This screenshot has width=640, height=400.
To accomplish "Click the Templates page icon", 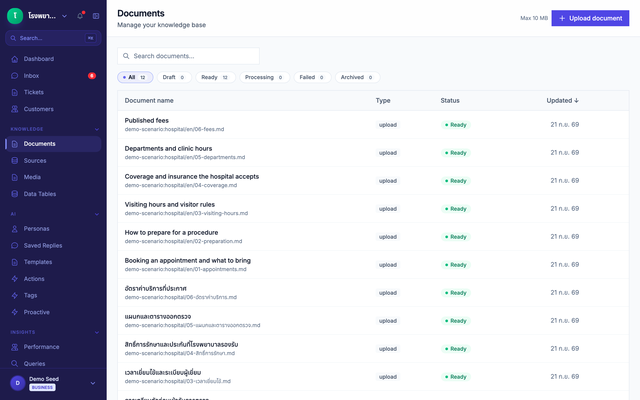I will (x=15, y=262).
